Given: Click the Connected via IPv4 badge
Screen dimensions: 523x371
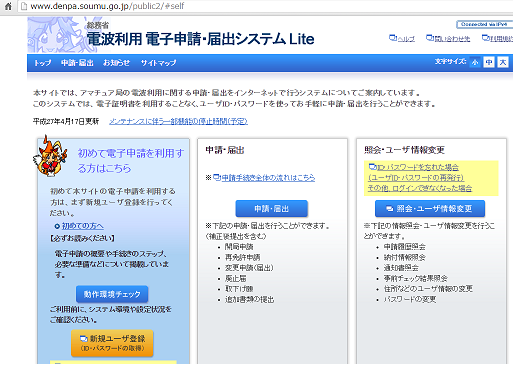Looking at the screenshot, I should 484,24.
